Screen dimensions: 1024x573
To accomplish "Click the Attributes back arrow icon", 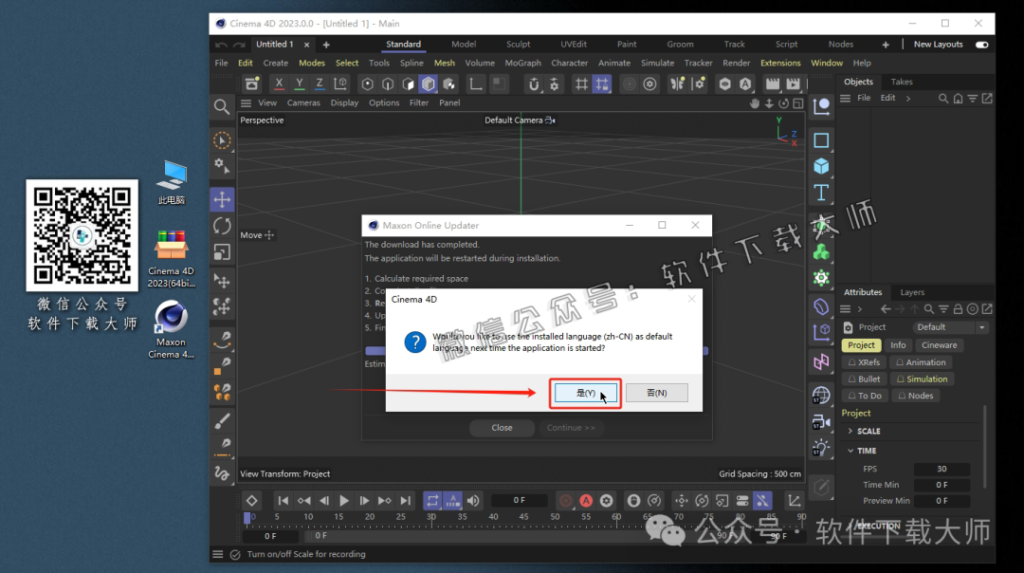I will pos(886,309).
